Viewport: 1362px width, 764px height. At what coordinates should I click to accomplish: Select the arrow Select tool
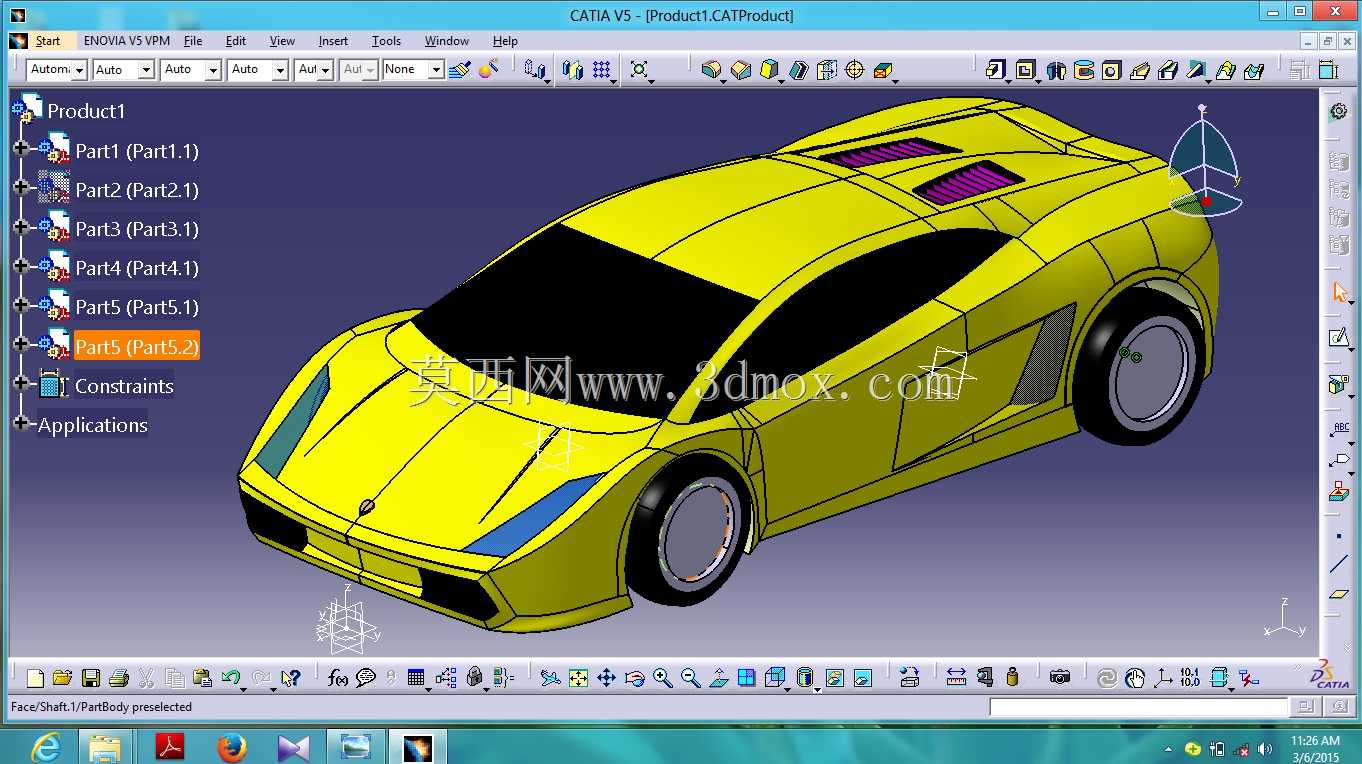point(1339,292)
